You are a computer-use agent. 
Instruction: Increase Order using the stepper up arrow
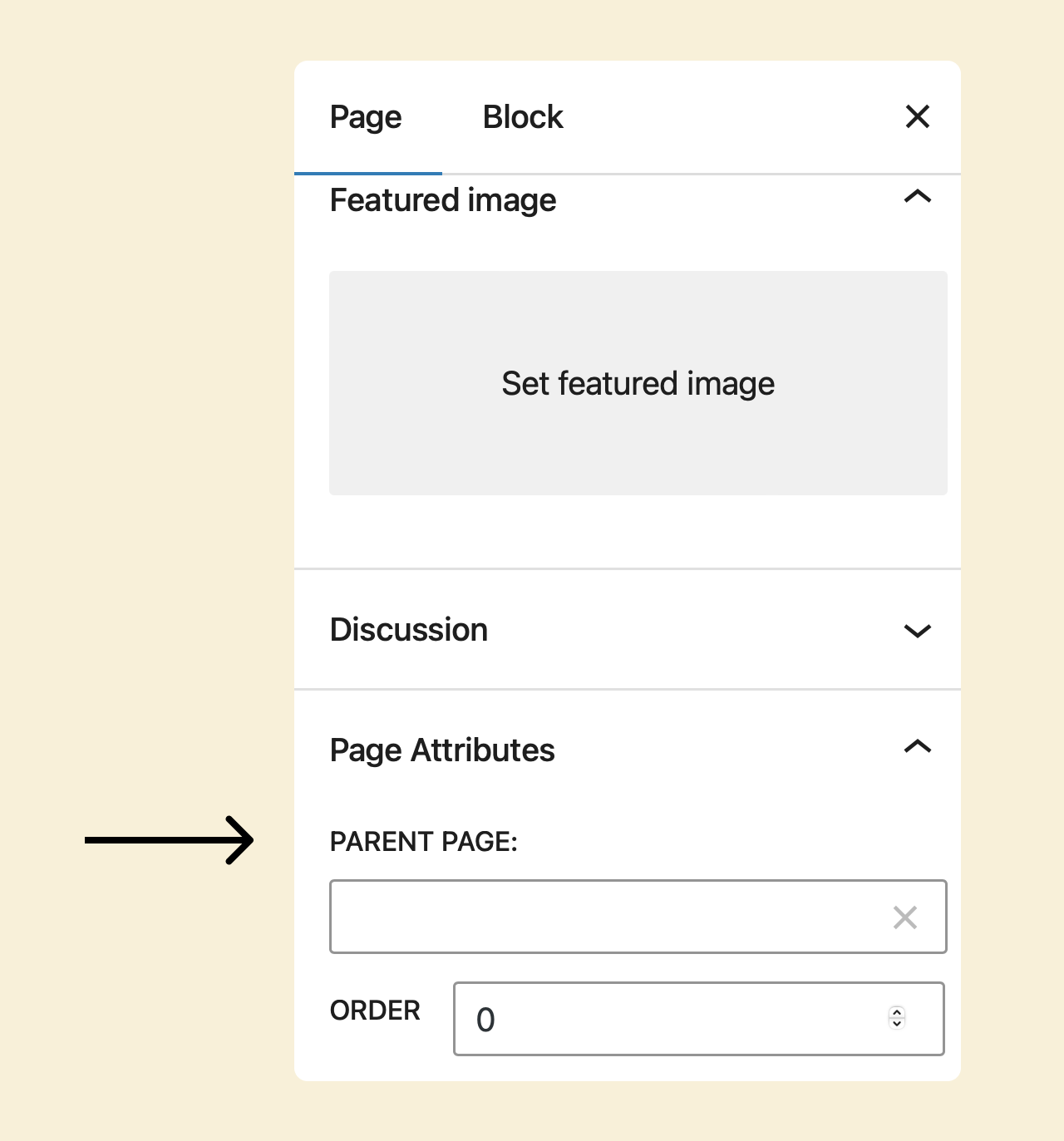pyautogui.click(x=897, y=1012)
